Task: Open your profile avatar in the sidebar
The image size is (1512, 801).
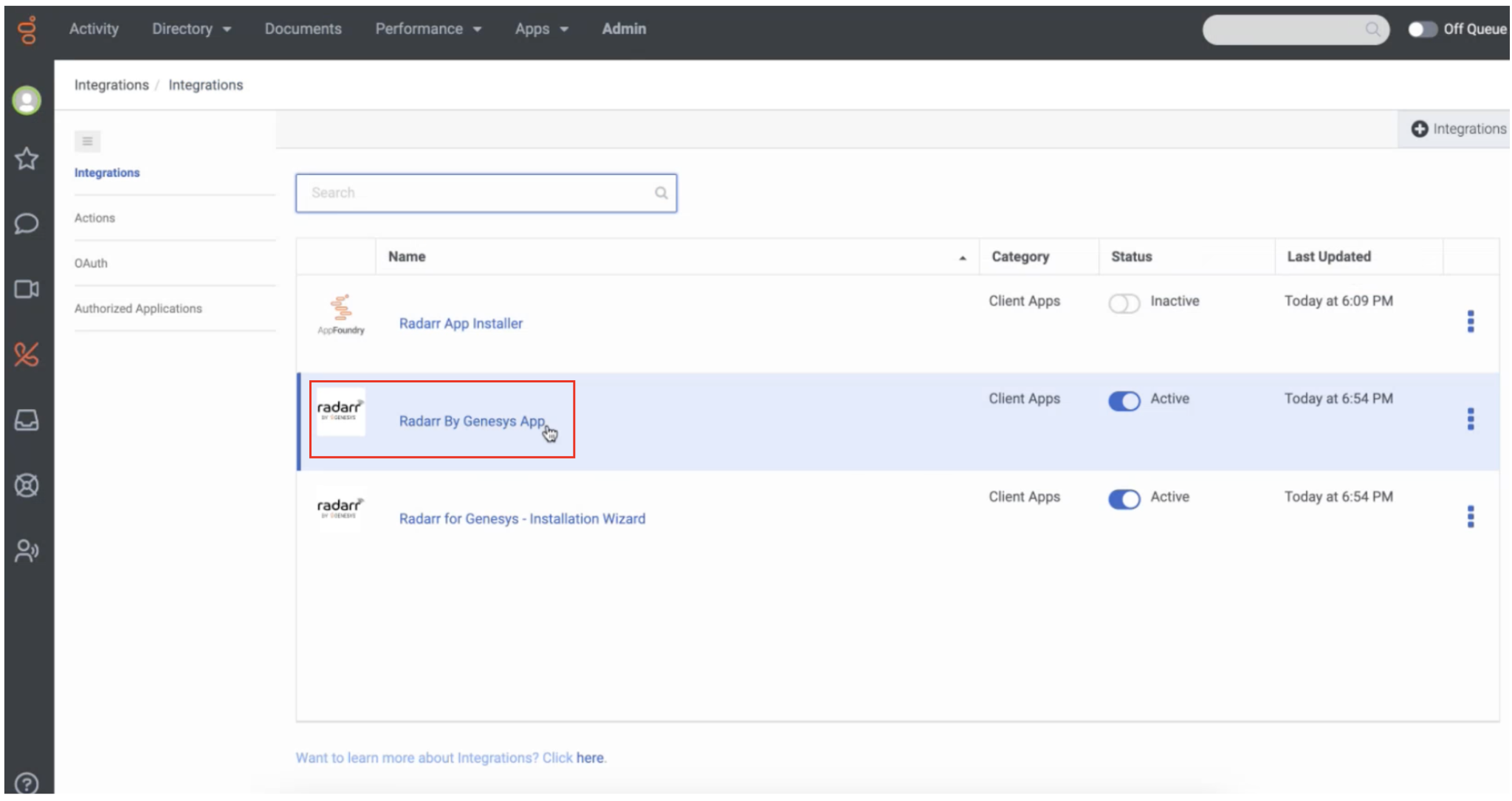Action: pyautogui.click(x=27, y=99)
